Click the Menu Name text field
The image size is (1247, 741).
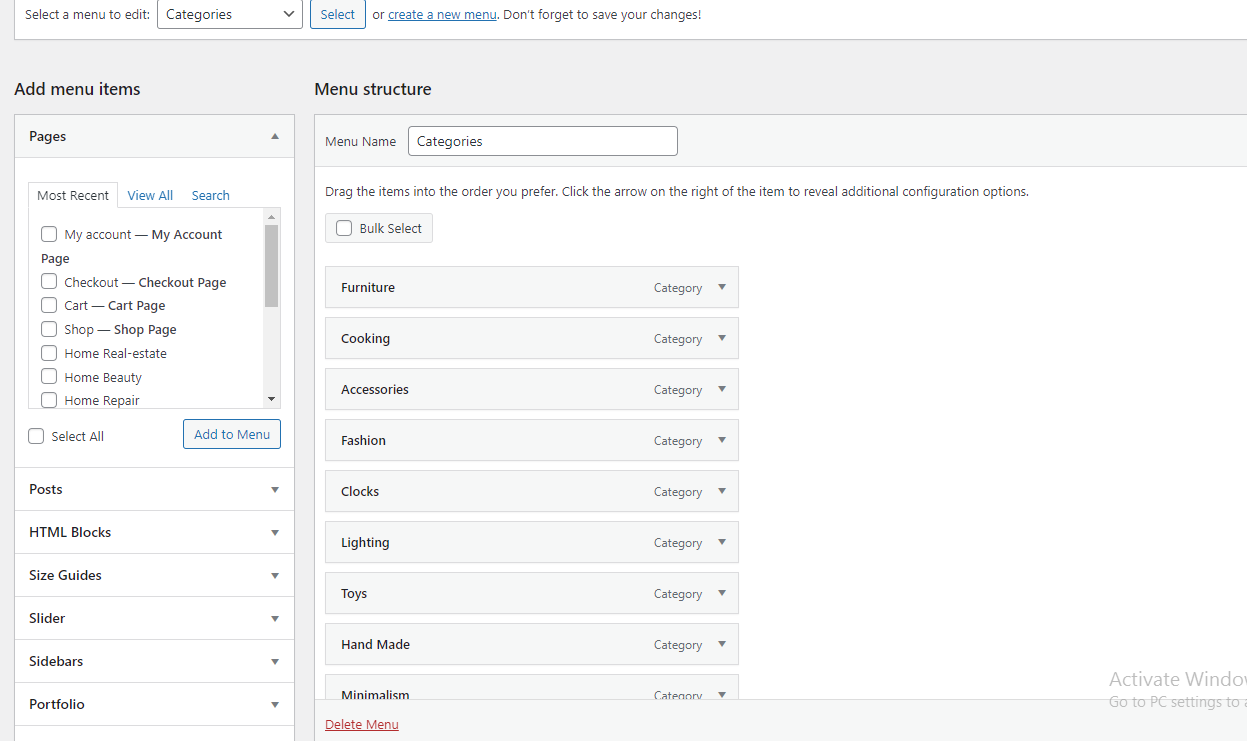point(542,141)
